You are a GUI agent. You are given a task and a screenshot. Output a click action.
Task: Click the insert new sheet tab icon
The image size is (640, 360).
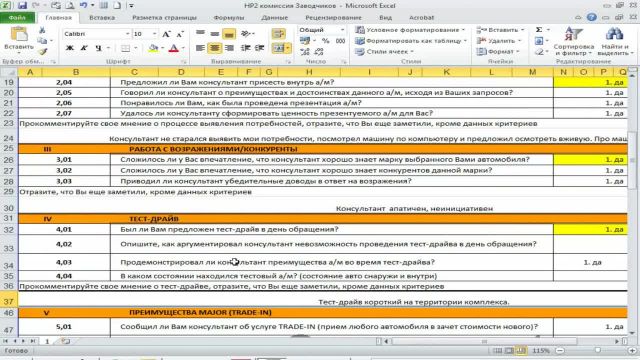(65, 341)
